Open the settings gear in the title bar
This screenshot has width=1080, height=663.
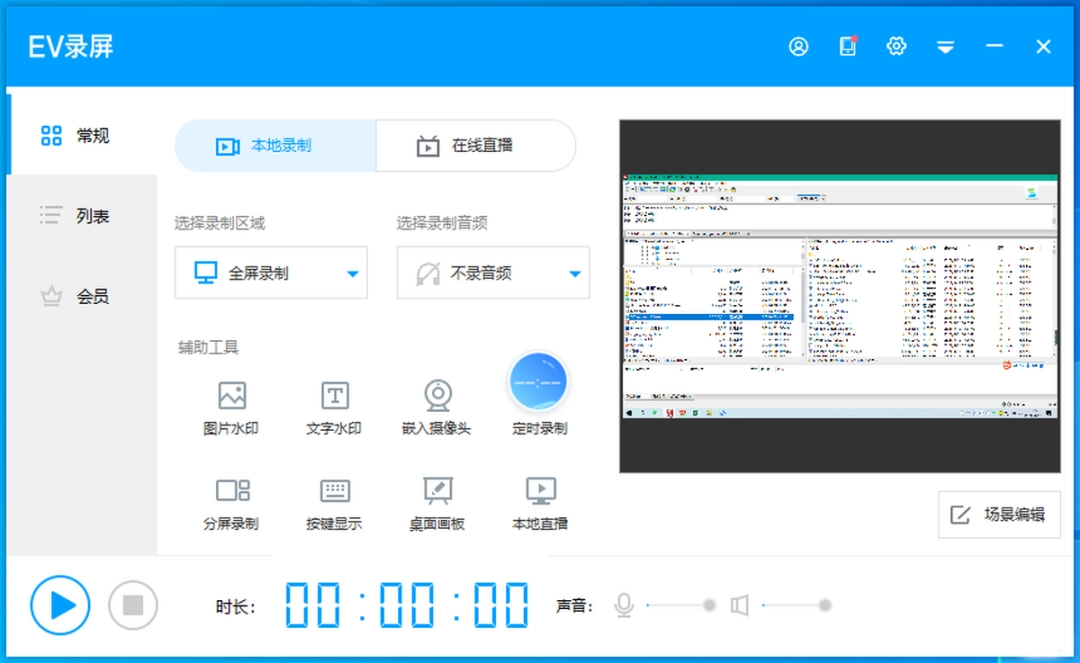[896, 46]
